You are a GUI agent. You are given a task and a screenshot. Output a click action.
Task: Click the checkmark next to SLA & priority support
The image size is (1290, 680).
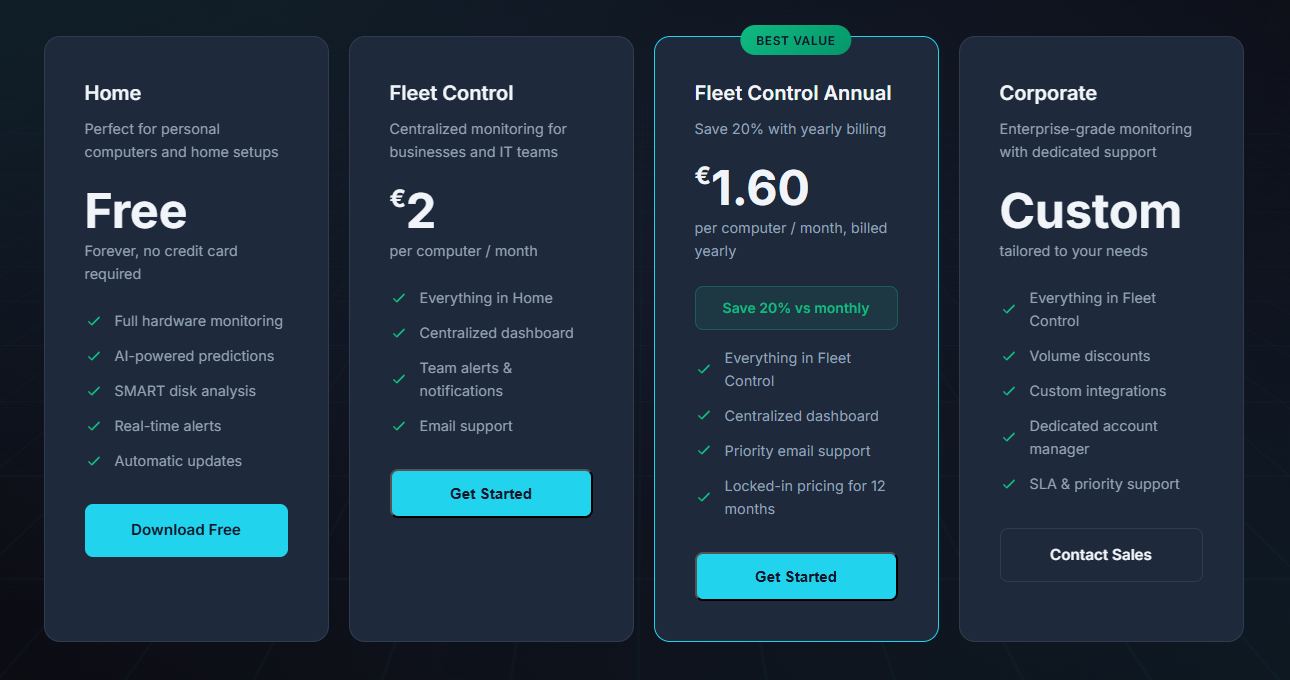(x=1009, y=484)
